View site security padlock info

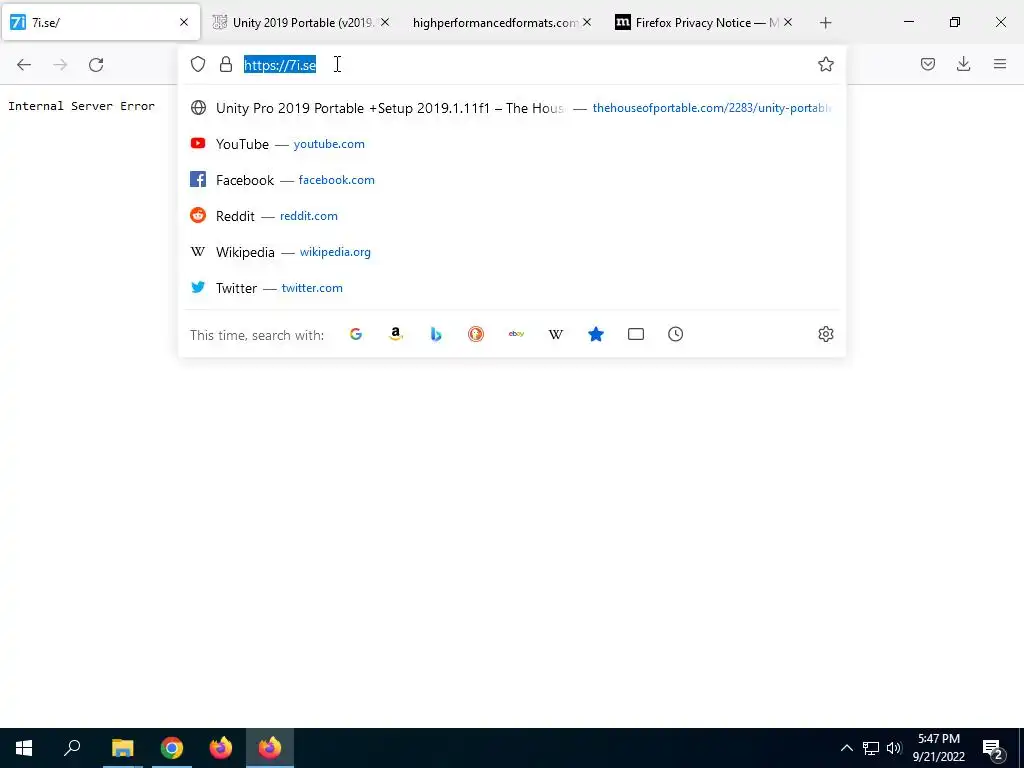[226, 64]
